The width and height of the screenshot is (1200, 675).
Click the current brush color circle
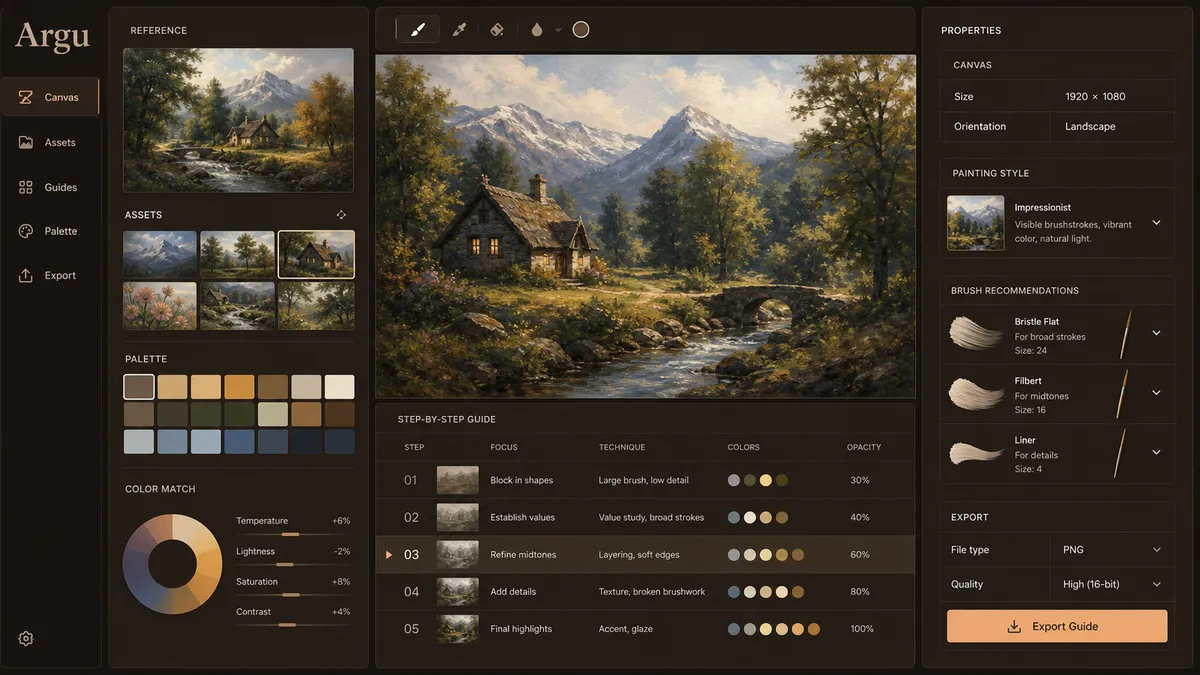[581, 29]
